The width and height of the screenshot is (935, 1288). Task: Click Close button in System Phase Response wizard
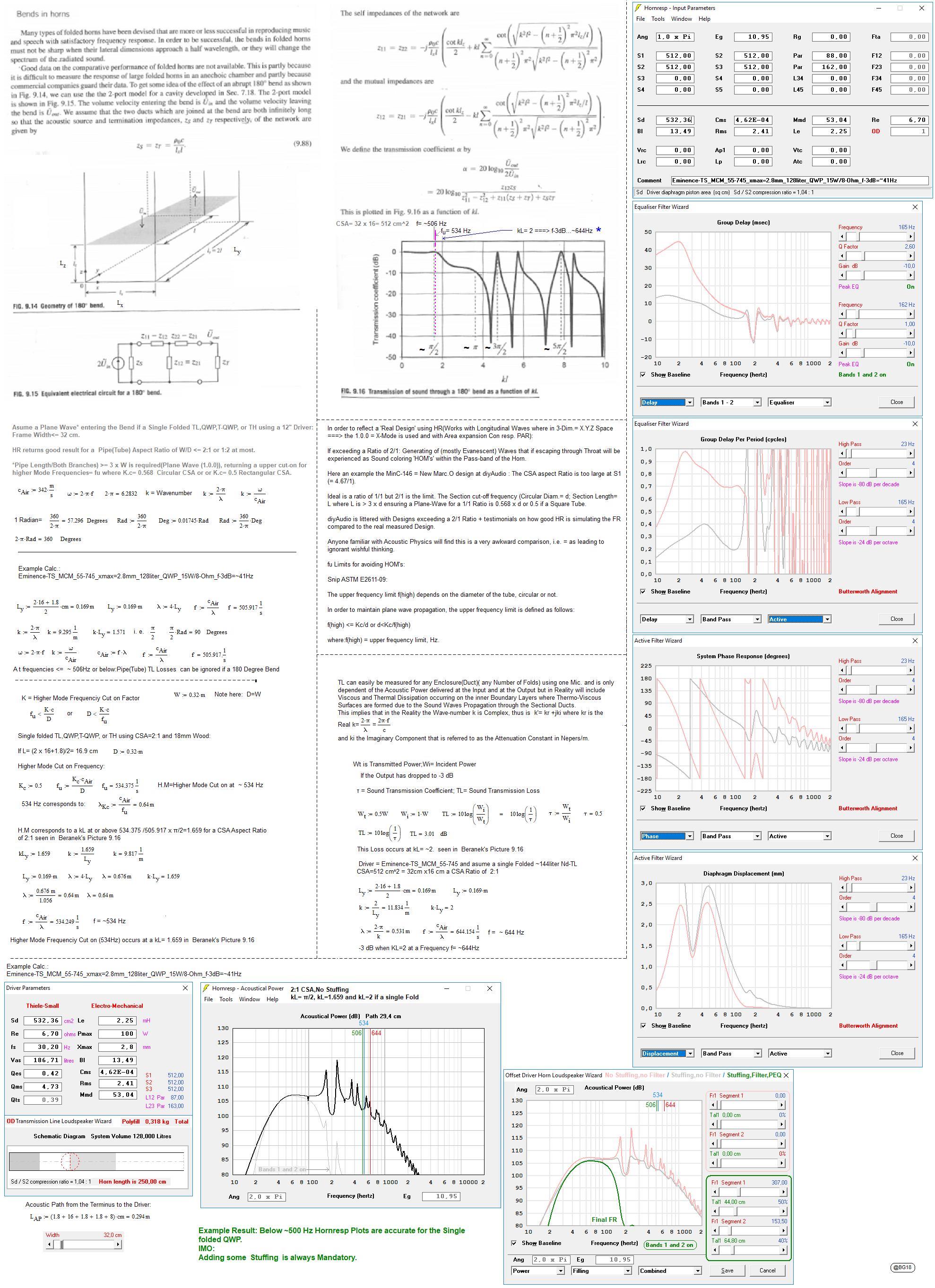click(x=896, y=836)
